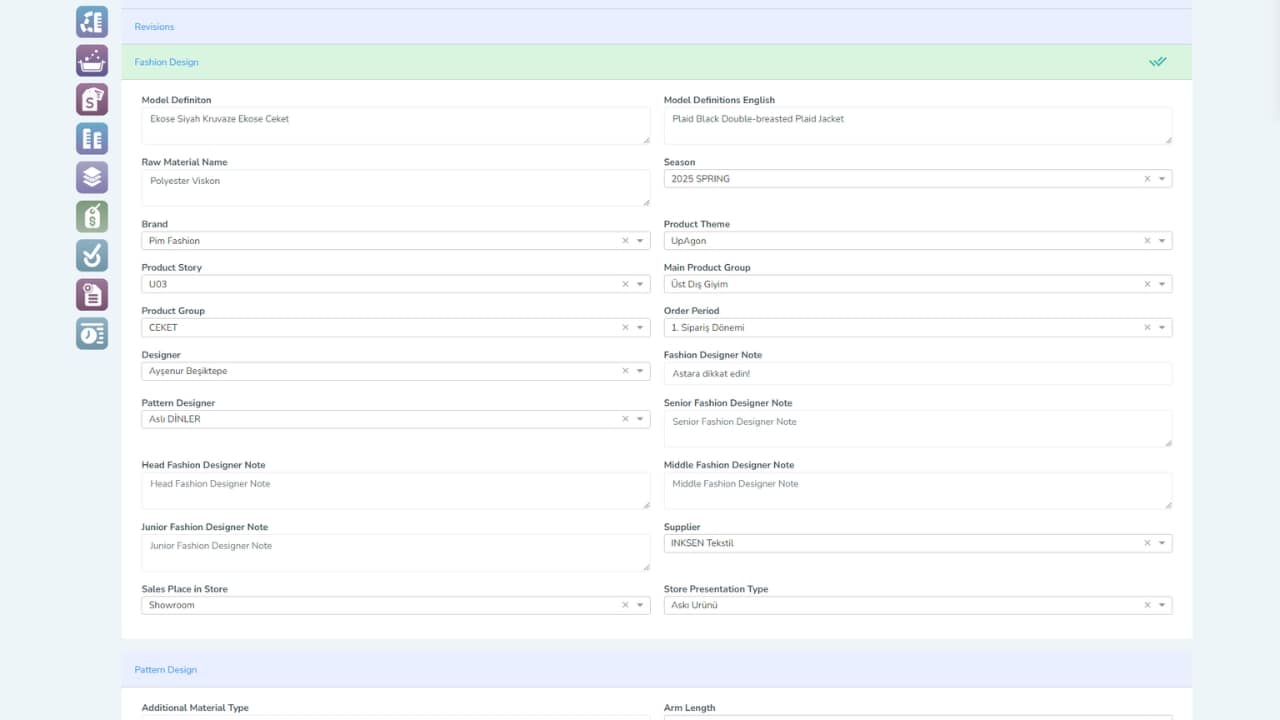The height and width of the screenshot is (720, 1280).
Task: Click the wash basin icon in sidebar
Action: click(92, 61)
